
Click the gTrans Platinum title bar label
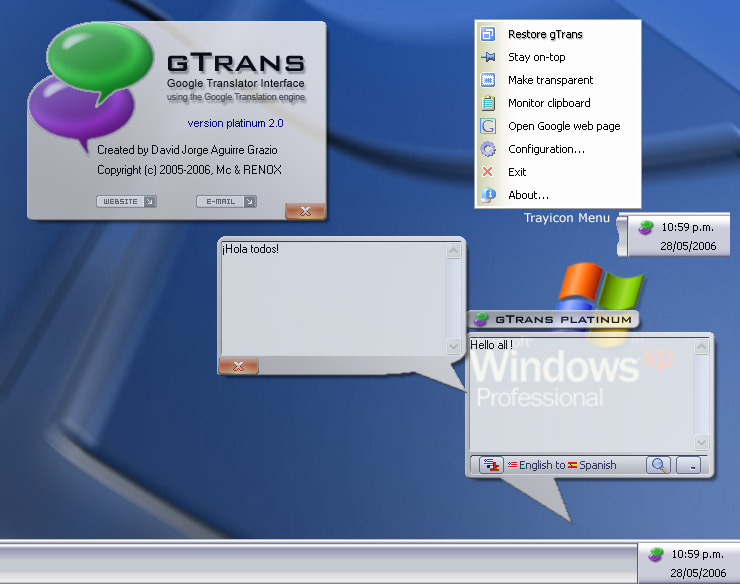(x=563, y=320)
